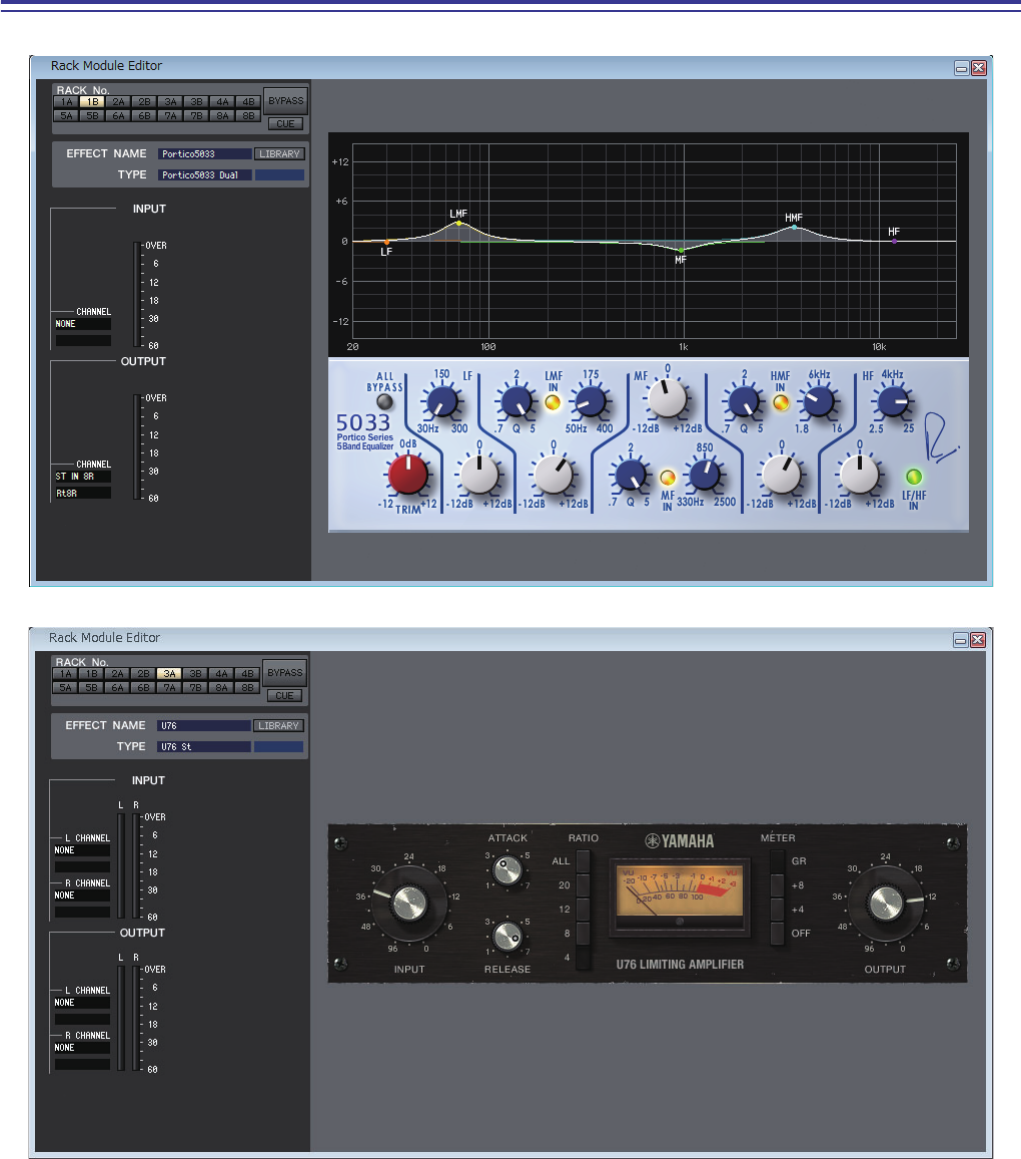Open LIBRARY for U76 effect

[279, 726]
